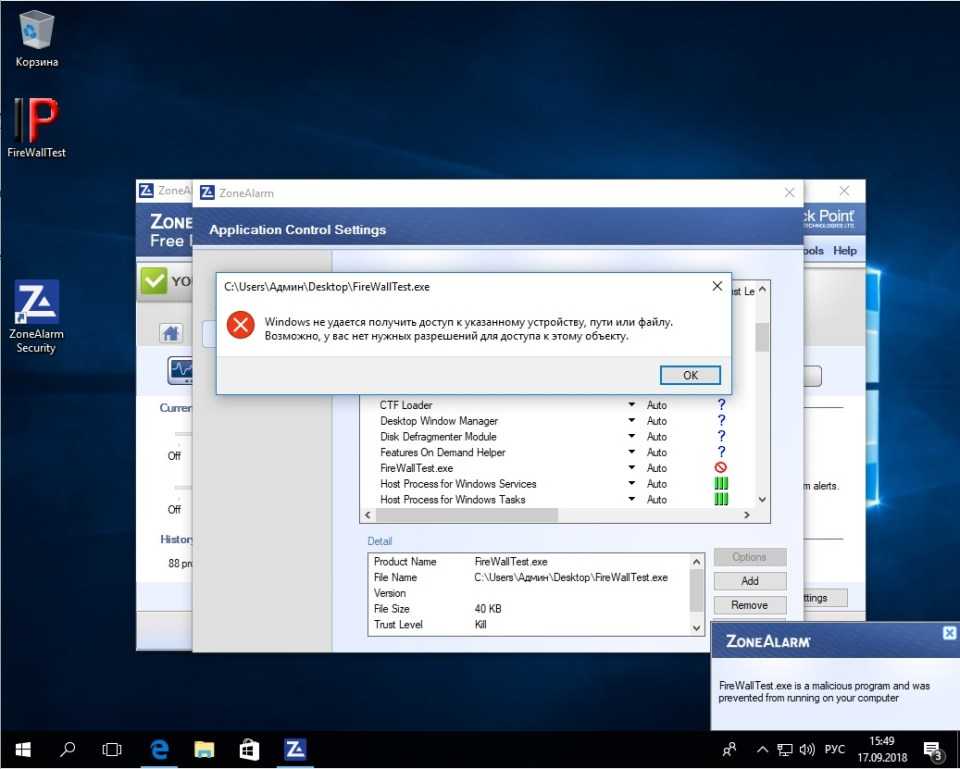Click the ZoneAlarm taskbar icon
The image size is (960, 769).
[295, 749]
